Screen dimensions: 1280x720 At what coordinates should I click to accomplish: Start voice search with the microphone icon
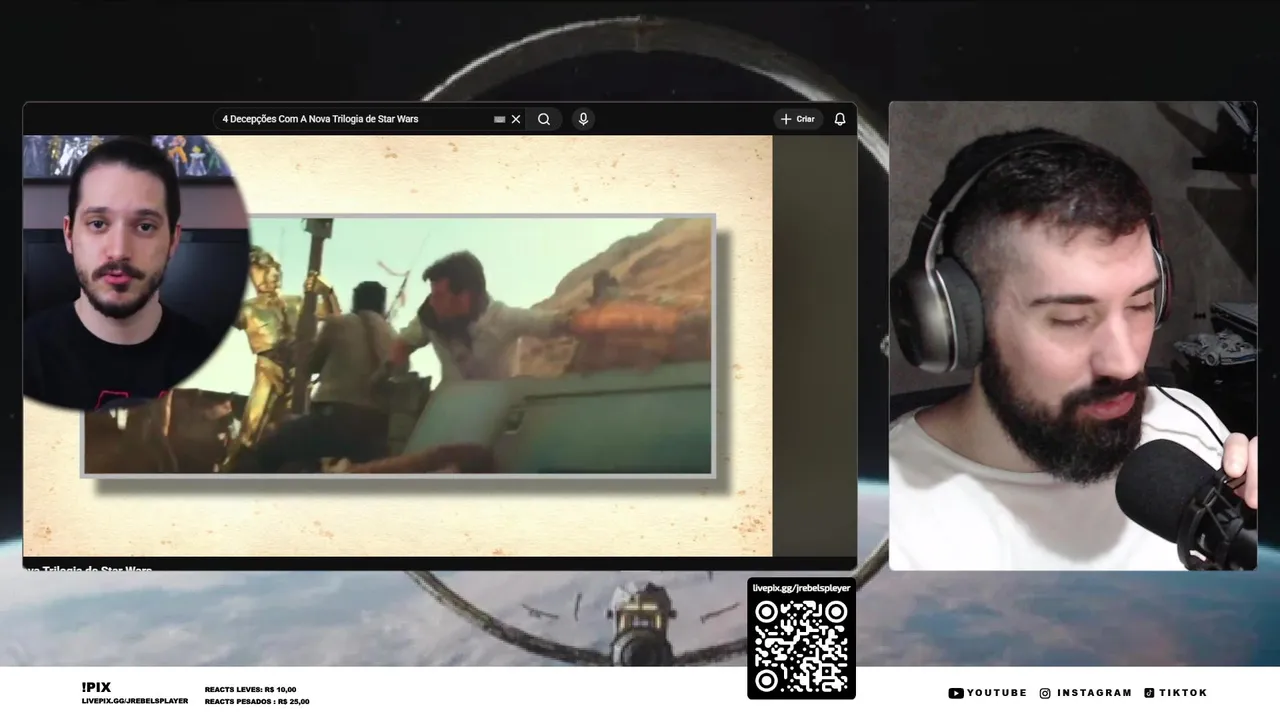(x=583, y=119)
